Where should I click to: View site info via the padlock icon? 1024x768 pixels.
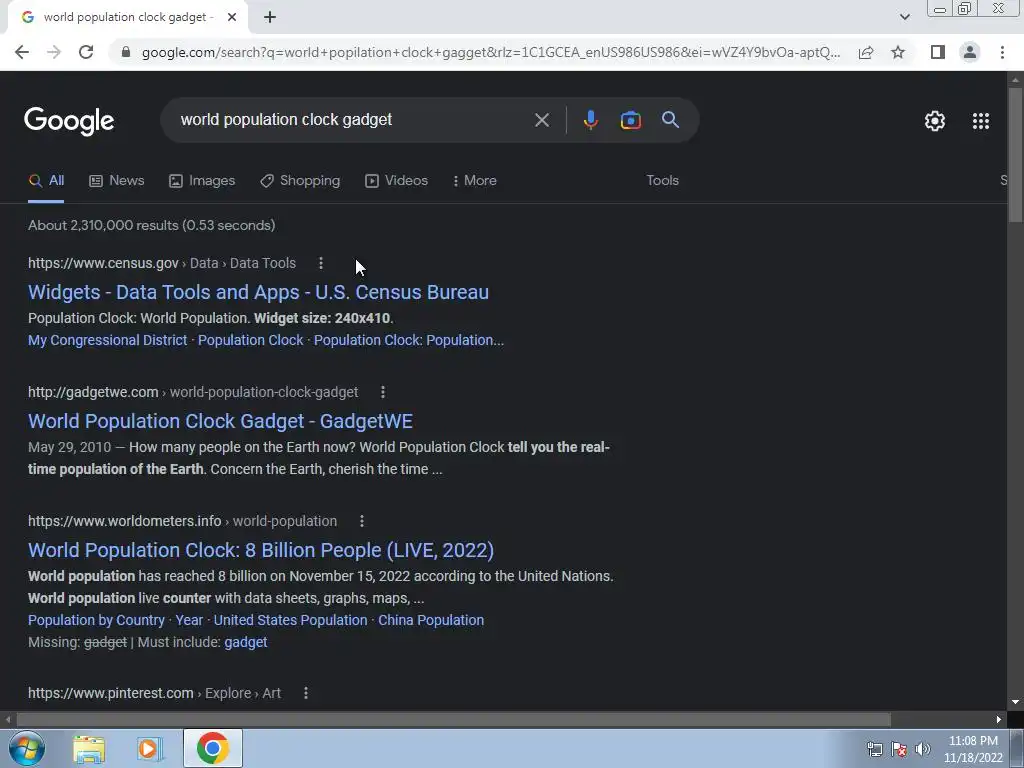[x=126, y=52]
